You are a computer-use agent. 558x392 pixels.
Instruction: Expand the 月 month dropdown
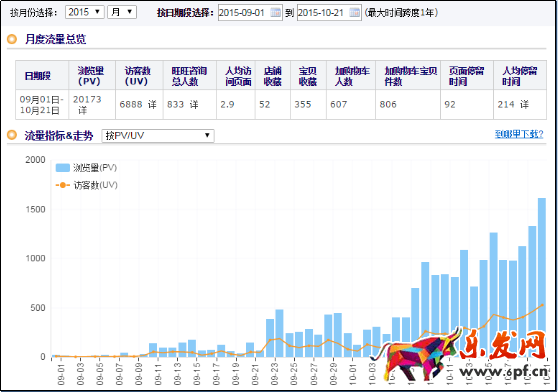pyautogui.click(x=122, y=12)
